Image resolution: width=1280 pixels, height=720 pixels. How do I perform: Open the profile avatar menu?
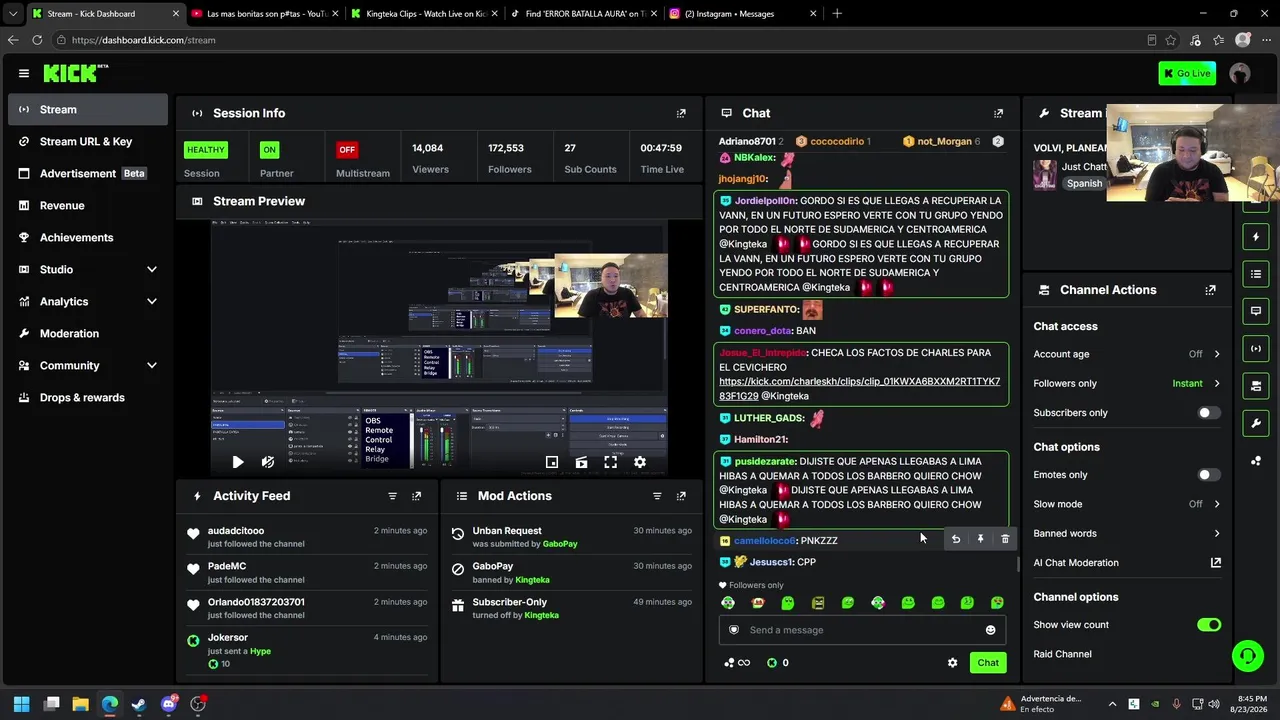[x=1240, y=73]
